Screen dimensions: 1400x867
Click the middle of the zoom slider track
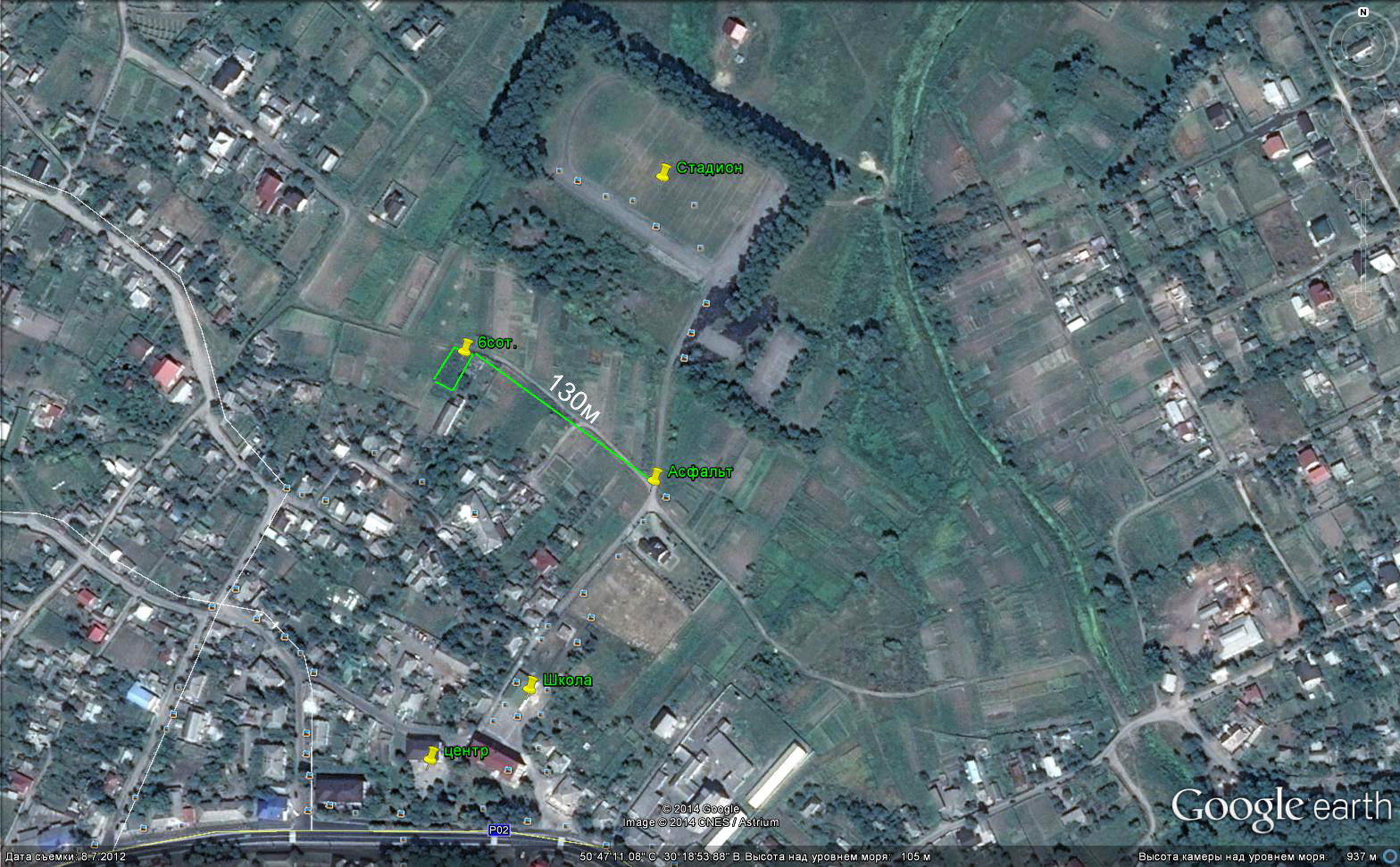1363,245
